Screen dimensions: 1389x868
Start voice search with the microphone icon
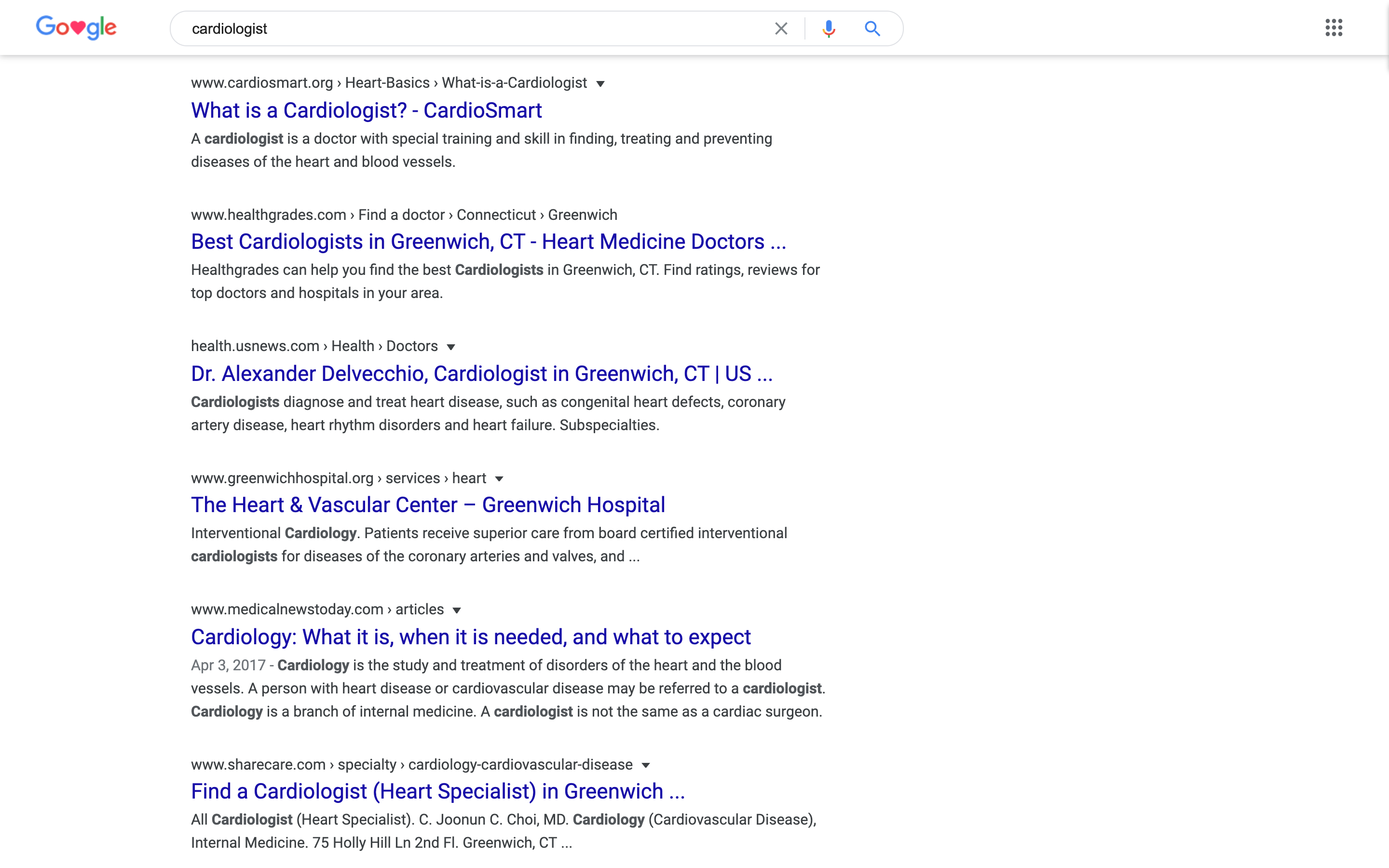click(828, 29)
